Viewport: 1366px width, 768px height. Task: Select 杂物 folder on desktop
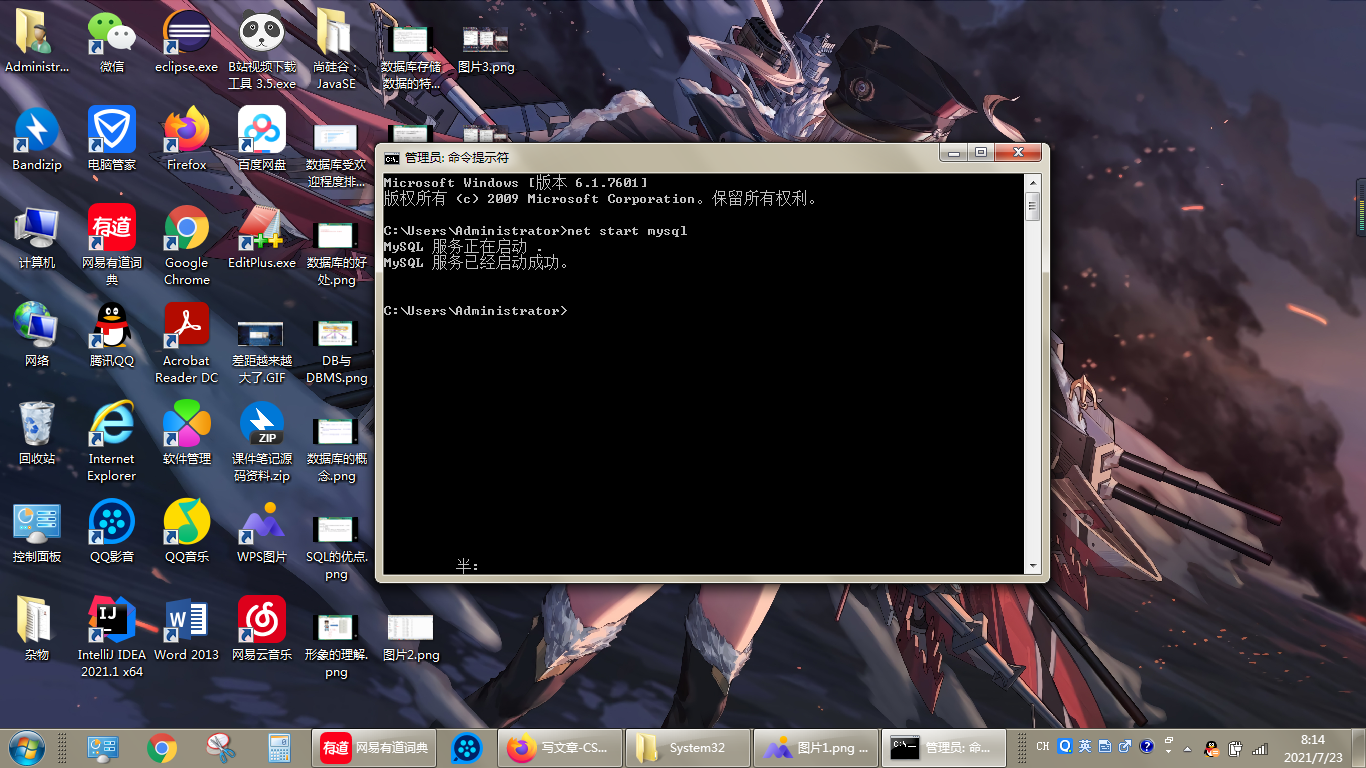point(37,630)
